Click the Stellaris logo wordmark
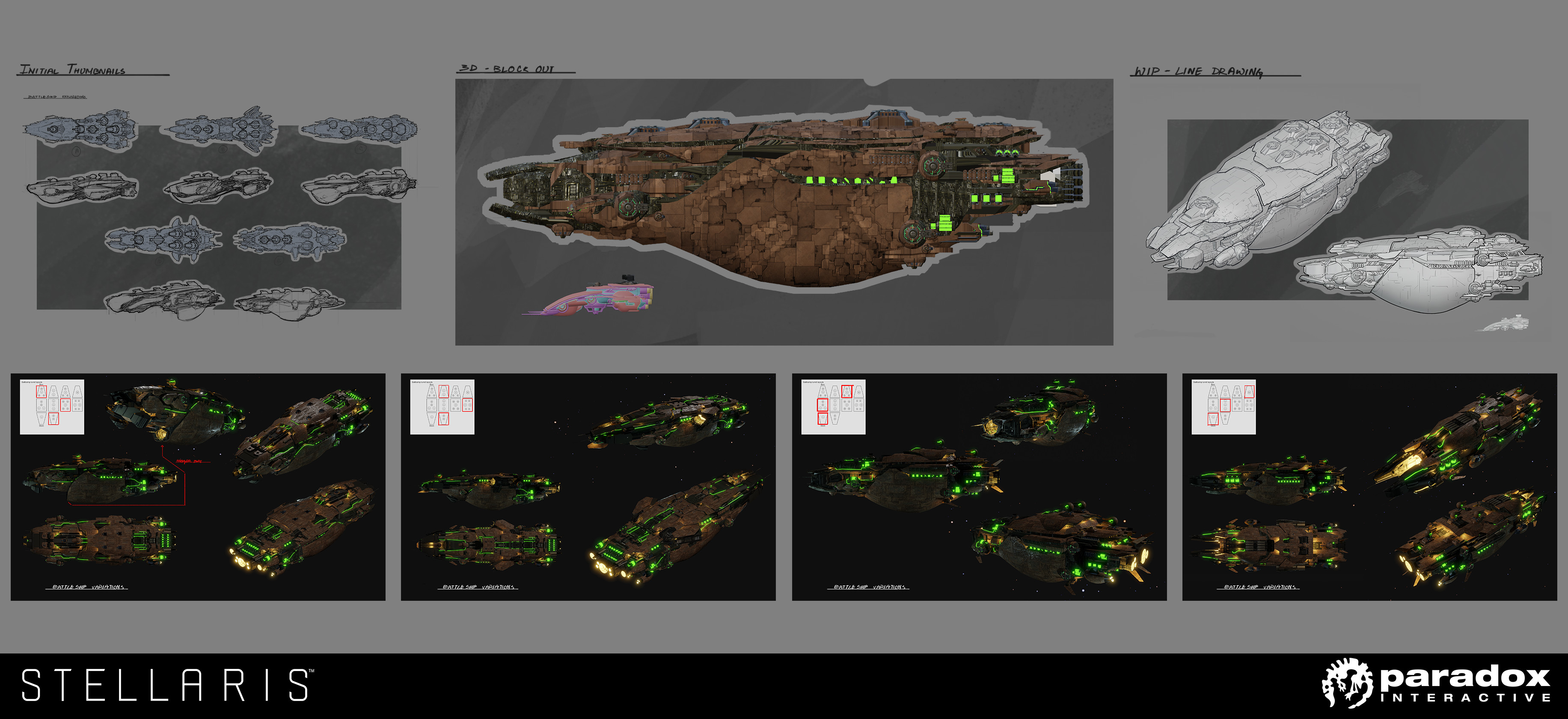The width and height of the screenshot is (1568, 719). [167, 685]
